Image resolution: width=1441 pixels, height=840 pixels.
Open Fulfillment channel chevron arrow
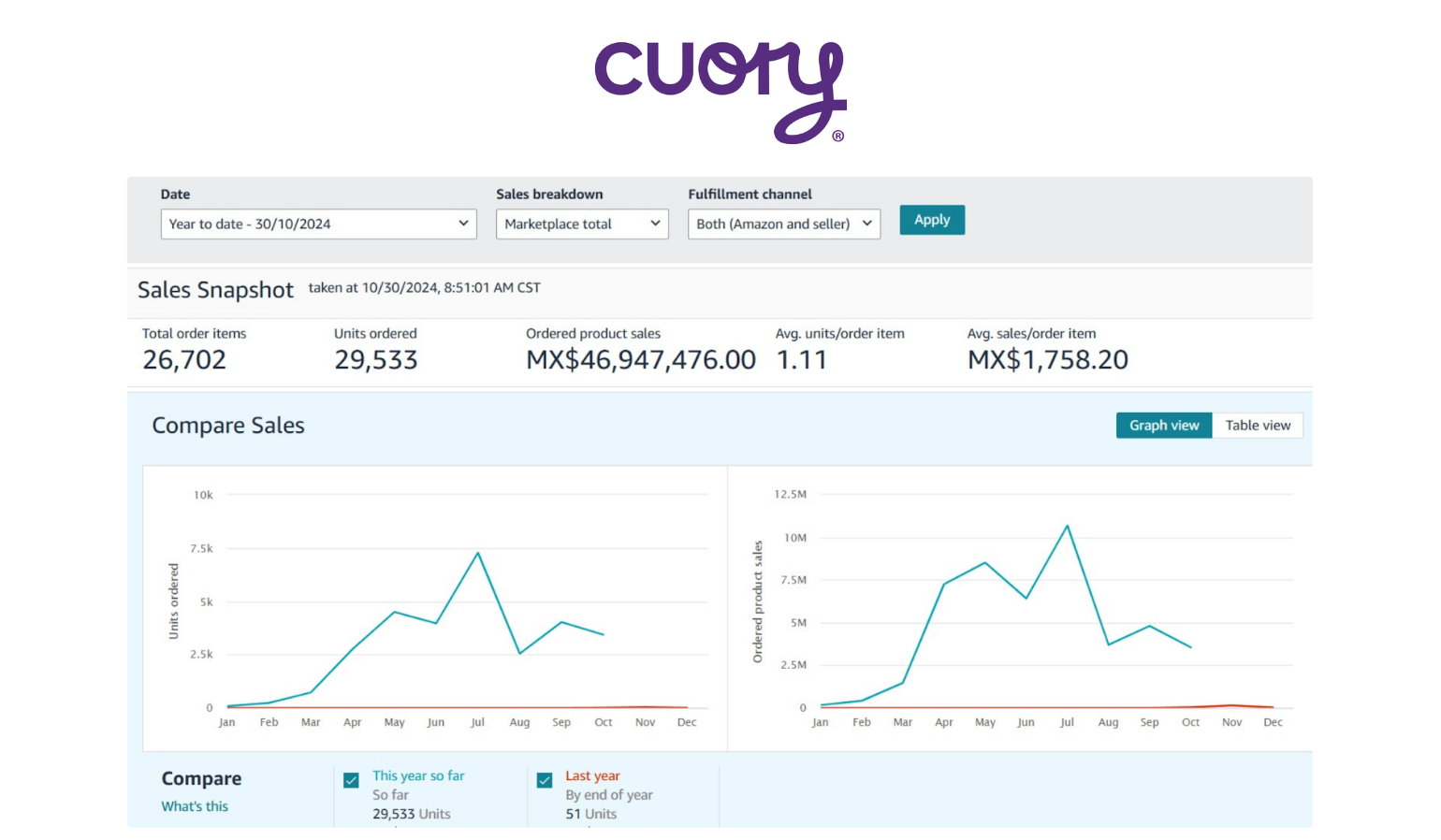(866, 224)
